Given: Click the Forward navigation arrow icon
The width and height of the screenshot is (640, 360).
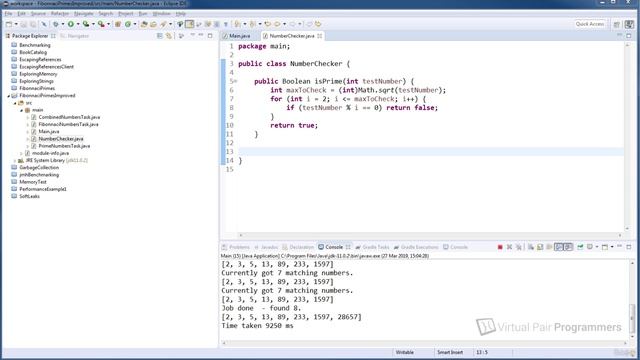Looking at the screenshot, I should pos(292,24).
